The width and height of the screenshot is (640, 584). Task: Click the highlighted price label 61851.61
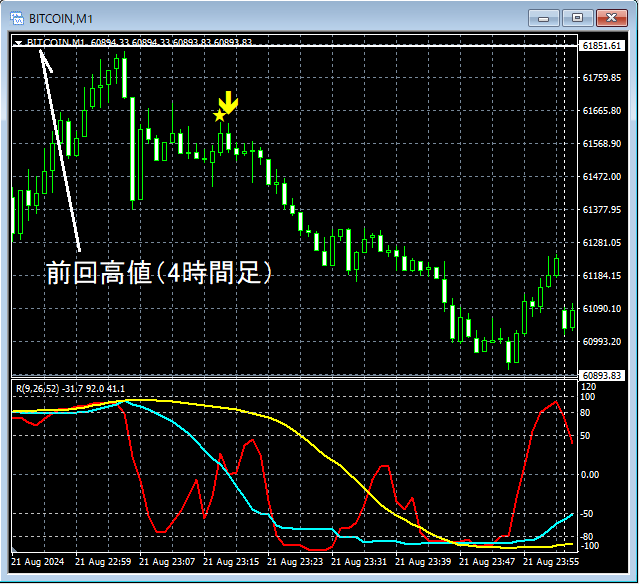(x=602, y=46)
